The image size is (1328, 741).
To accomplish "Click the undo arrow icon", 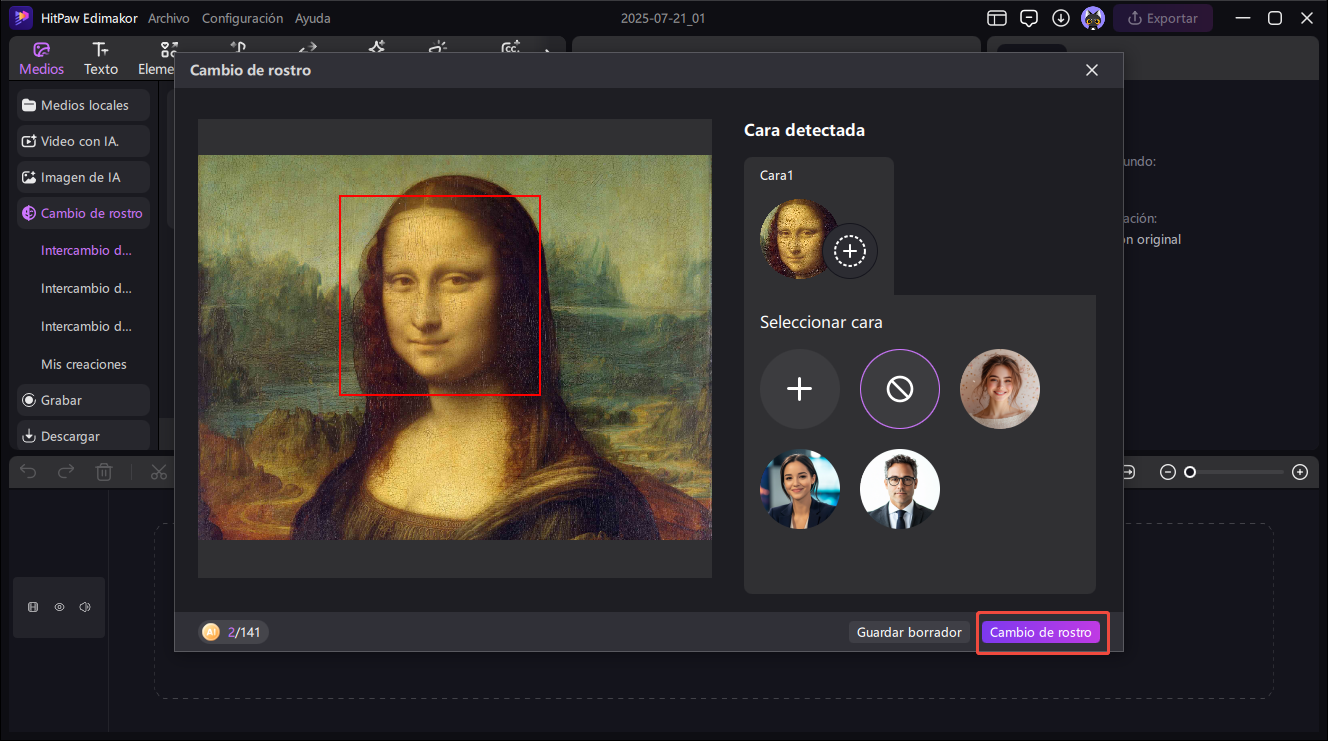I will [28, 472].
